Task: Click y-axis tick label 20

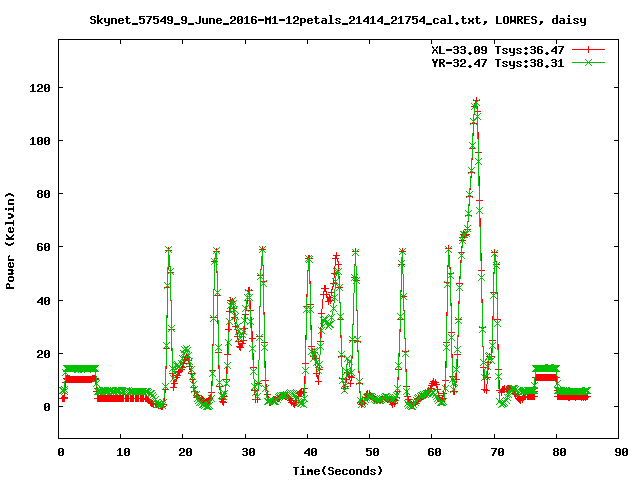Action: [x=44, y=354]
